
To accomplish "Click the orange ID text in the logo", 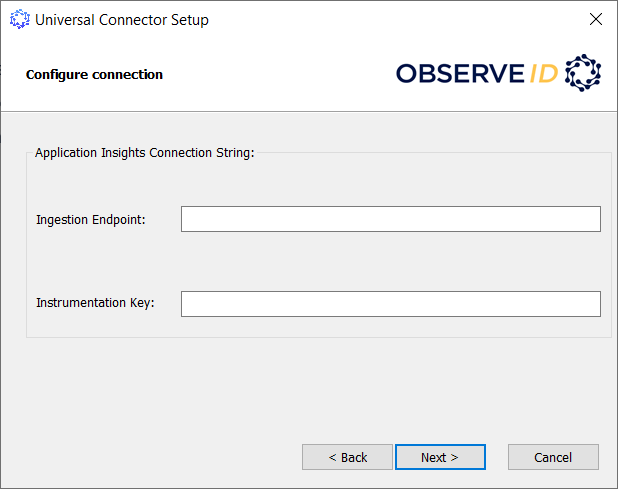I will pos(544,74).
